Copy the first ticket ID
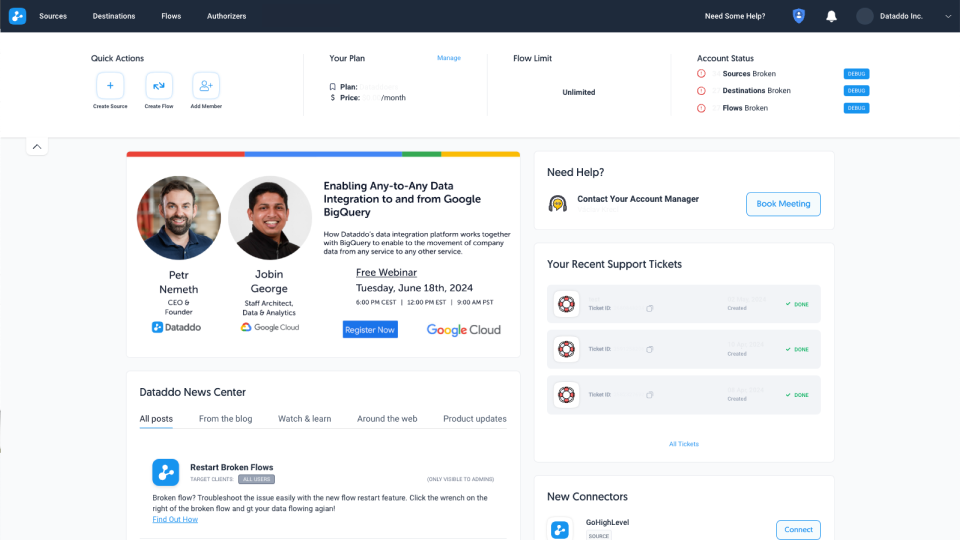Screen dimensions: 960x540 (650, 309)
